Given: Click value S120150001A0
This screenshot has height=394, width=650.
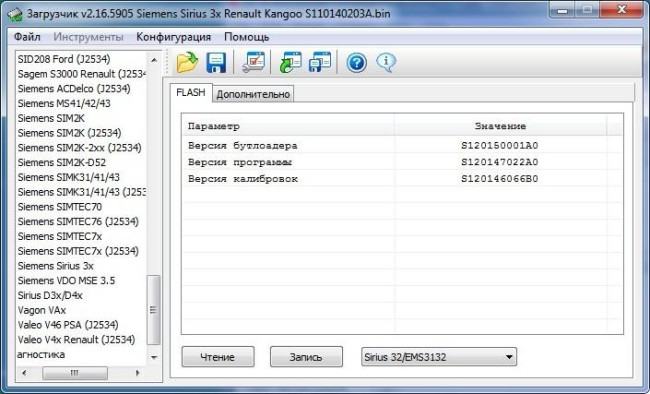Looking at the screenshot, I should 500,146.
